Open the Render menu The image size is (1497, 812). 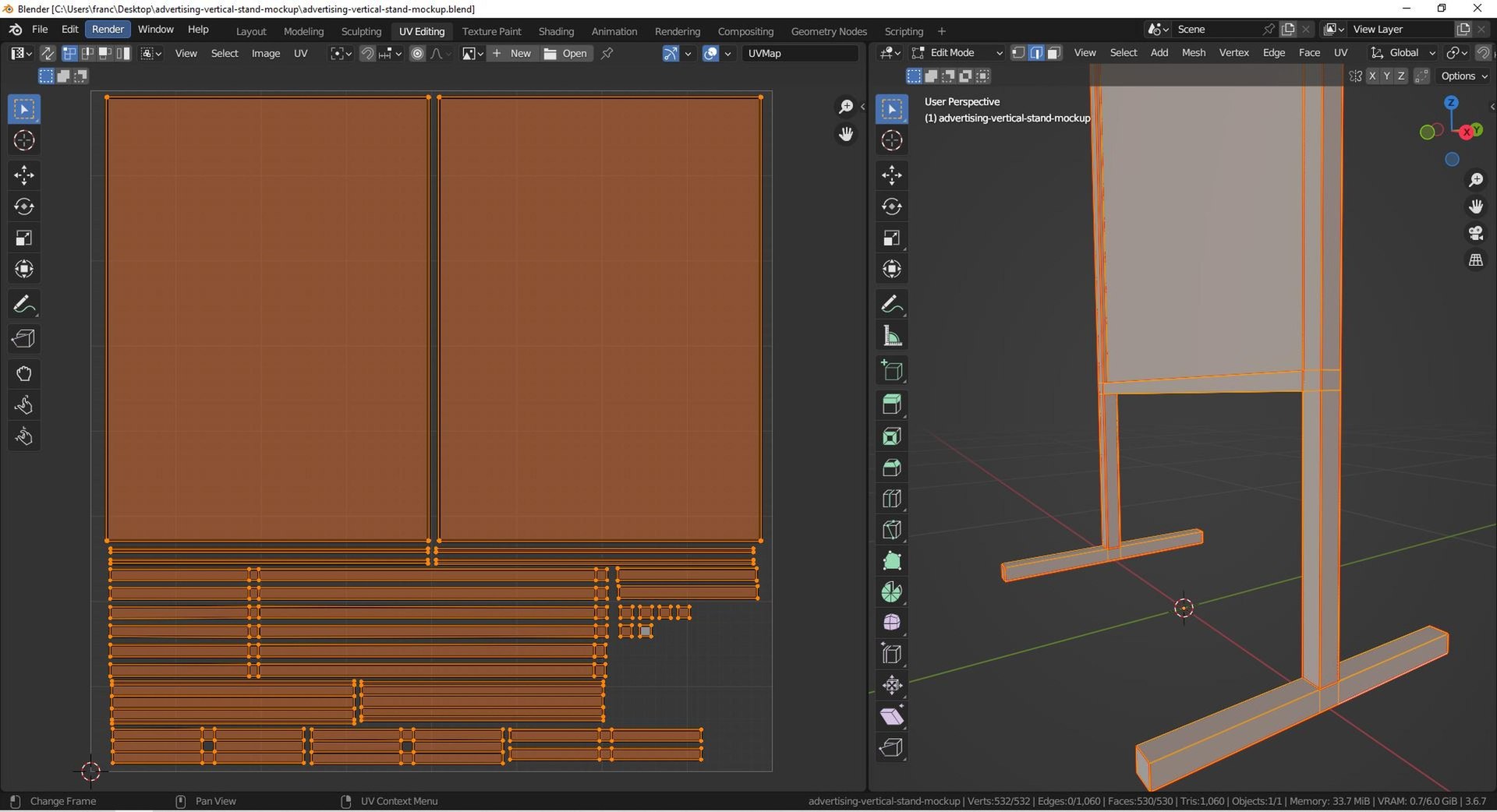[x=108, y=29]
